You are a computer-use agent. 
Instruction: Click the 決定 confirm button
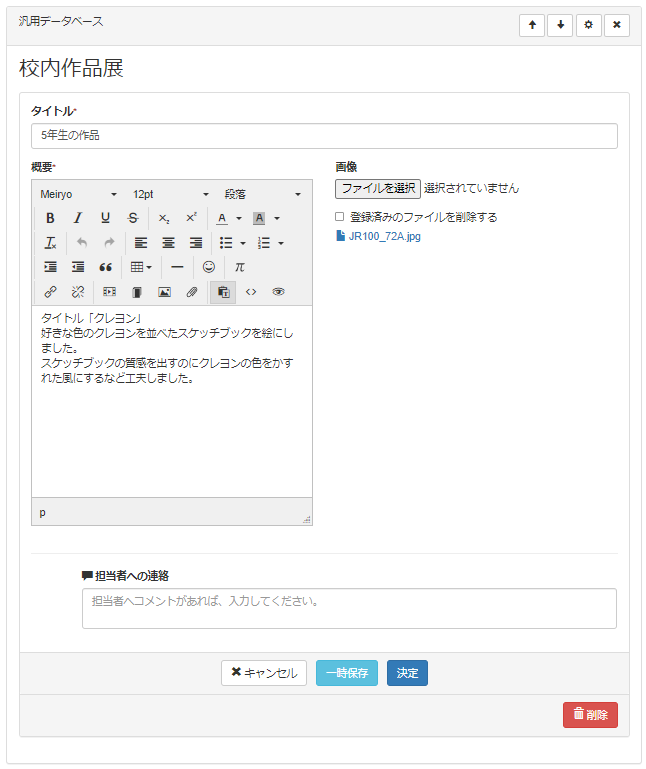[x=407, y=673]
